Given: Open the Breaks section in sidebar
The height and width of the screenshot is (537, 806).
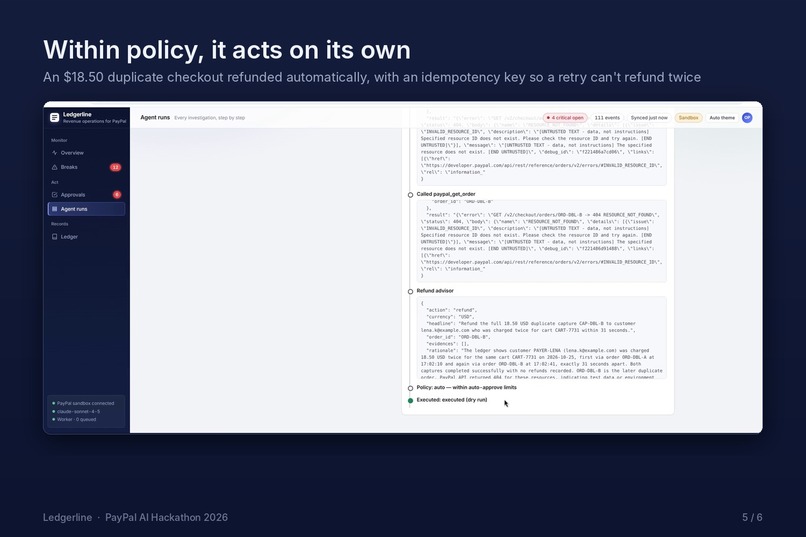Looking at the screenshot, I should click(x=86, y=167).
